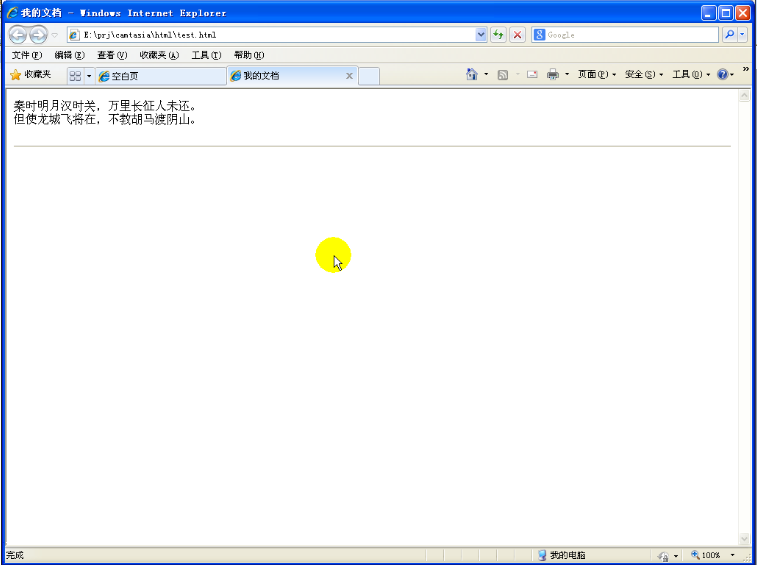The height and width of the screenshot is (565, 757).
Task: Click the red Stop loading icon
Action: click(517, 35)
